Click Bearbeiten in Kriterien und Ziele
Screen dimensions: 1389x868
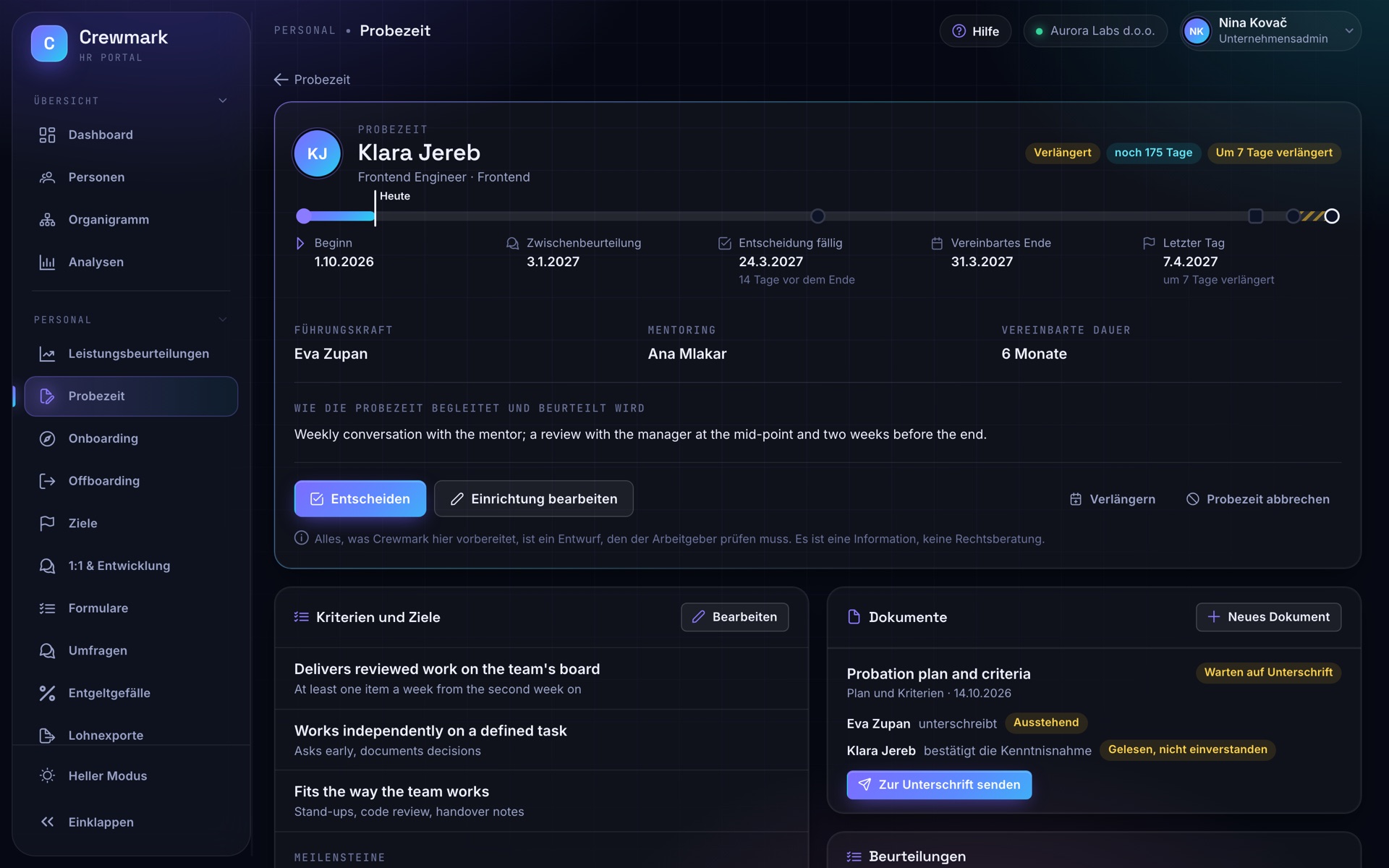[735, 617]
